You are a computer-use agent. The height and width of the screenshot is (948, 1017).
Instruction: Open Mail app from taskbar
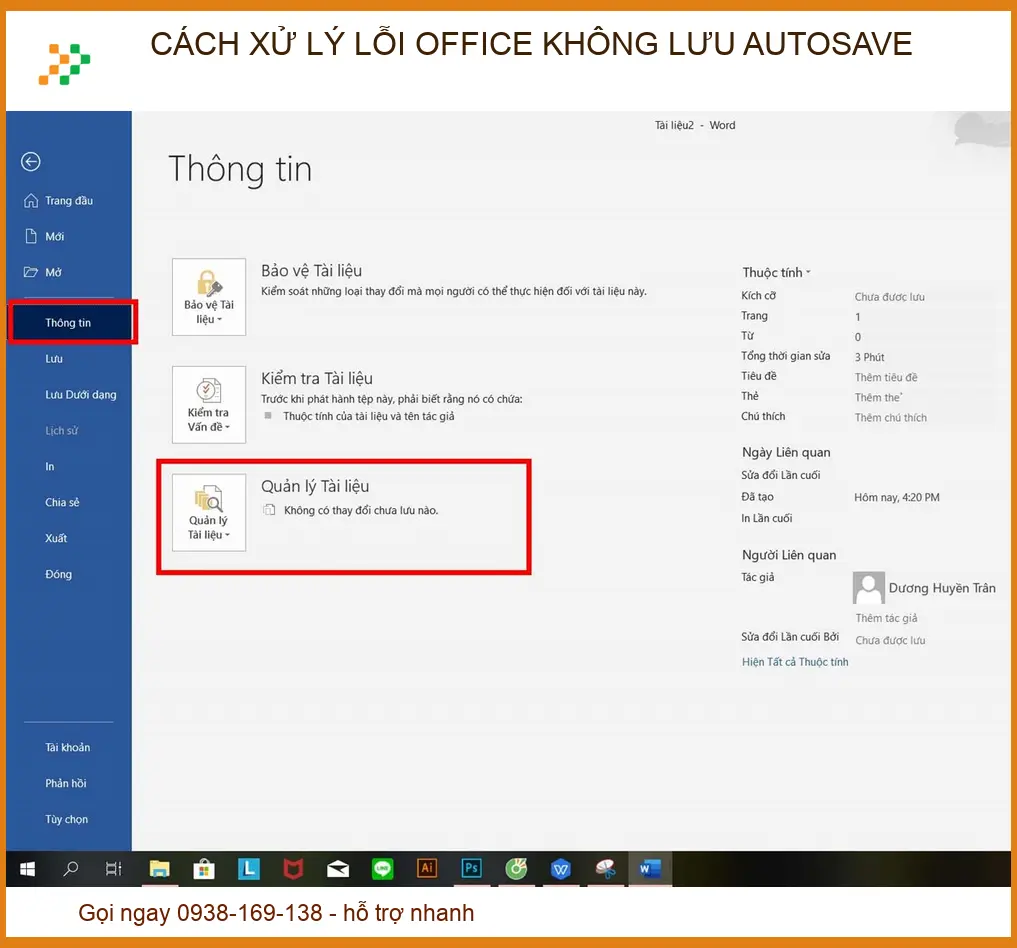click(338, 869)
